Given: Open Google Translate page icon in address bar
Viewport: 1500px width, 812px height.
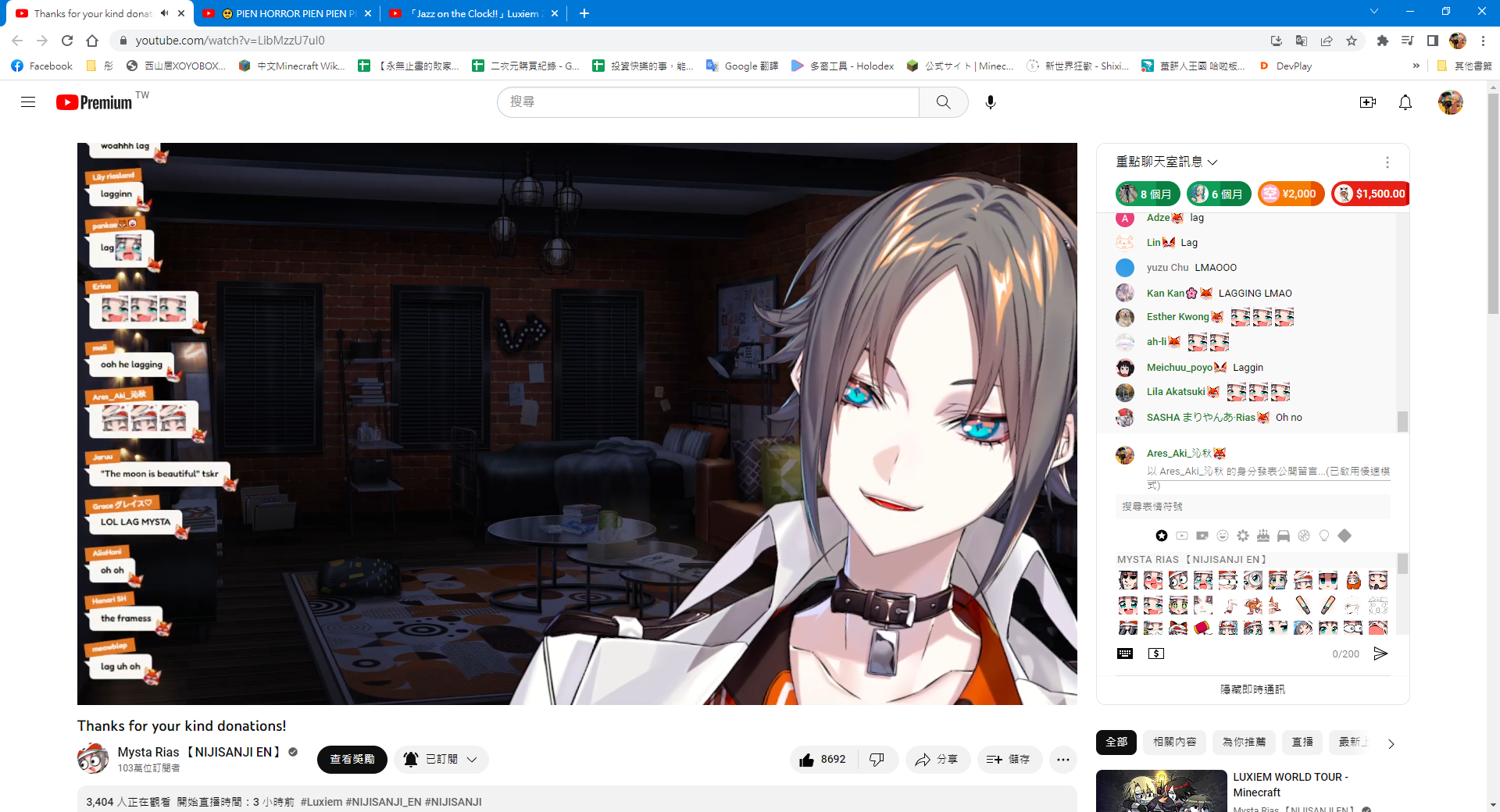Looking at the screenshot, I should pyautogui.click(x=1302, y=41).
